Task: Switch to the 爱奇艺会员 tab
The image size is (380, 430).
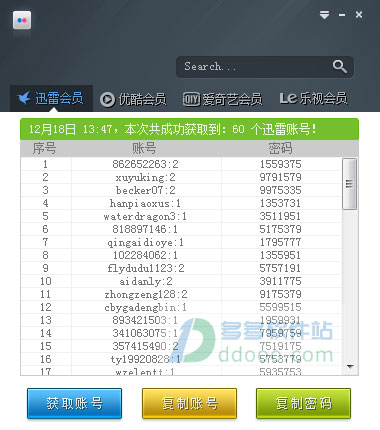Action: [x=222, y=99]
